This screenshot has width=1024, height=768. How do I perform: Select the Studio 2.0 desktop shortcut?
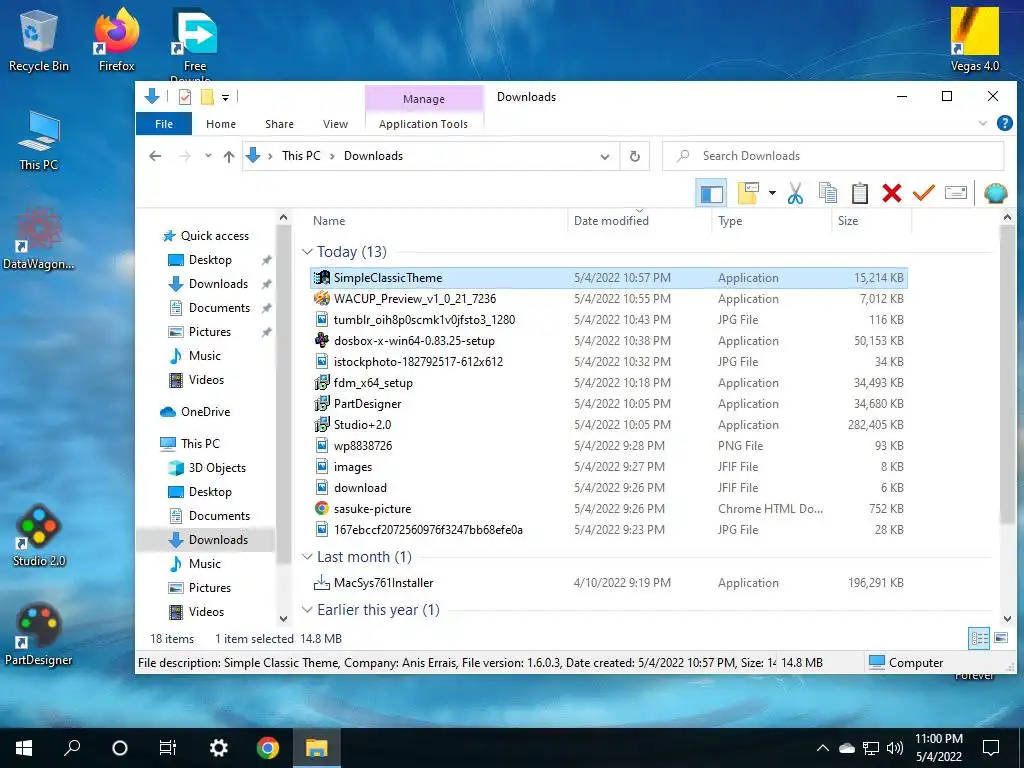tap(39, 536)
